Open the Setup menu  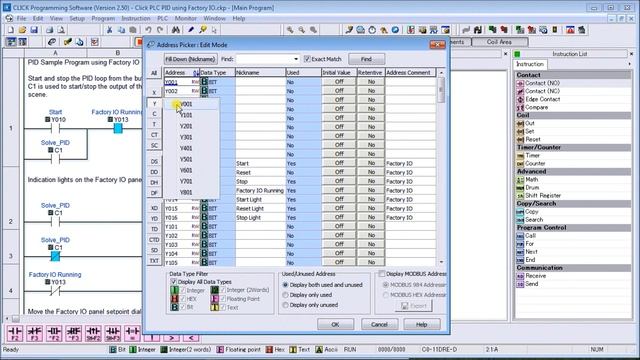point(77,18)
